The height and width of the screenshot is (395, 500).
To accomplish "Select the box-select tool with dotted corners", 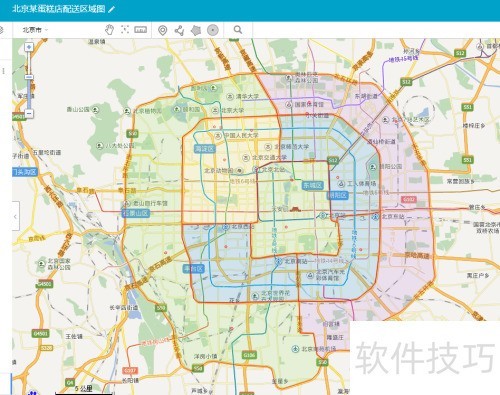I will (125, 29).
